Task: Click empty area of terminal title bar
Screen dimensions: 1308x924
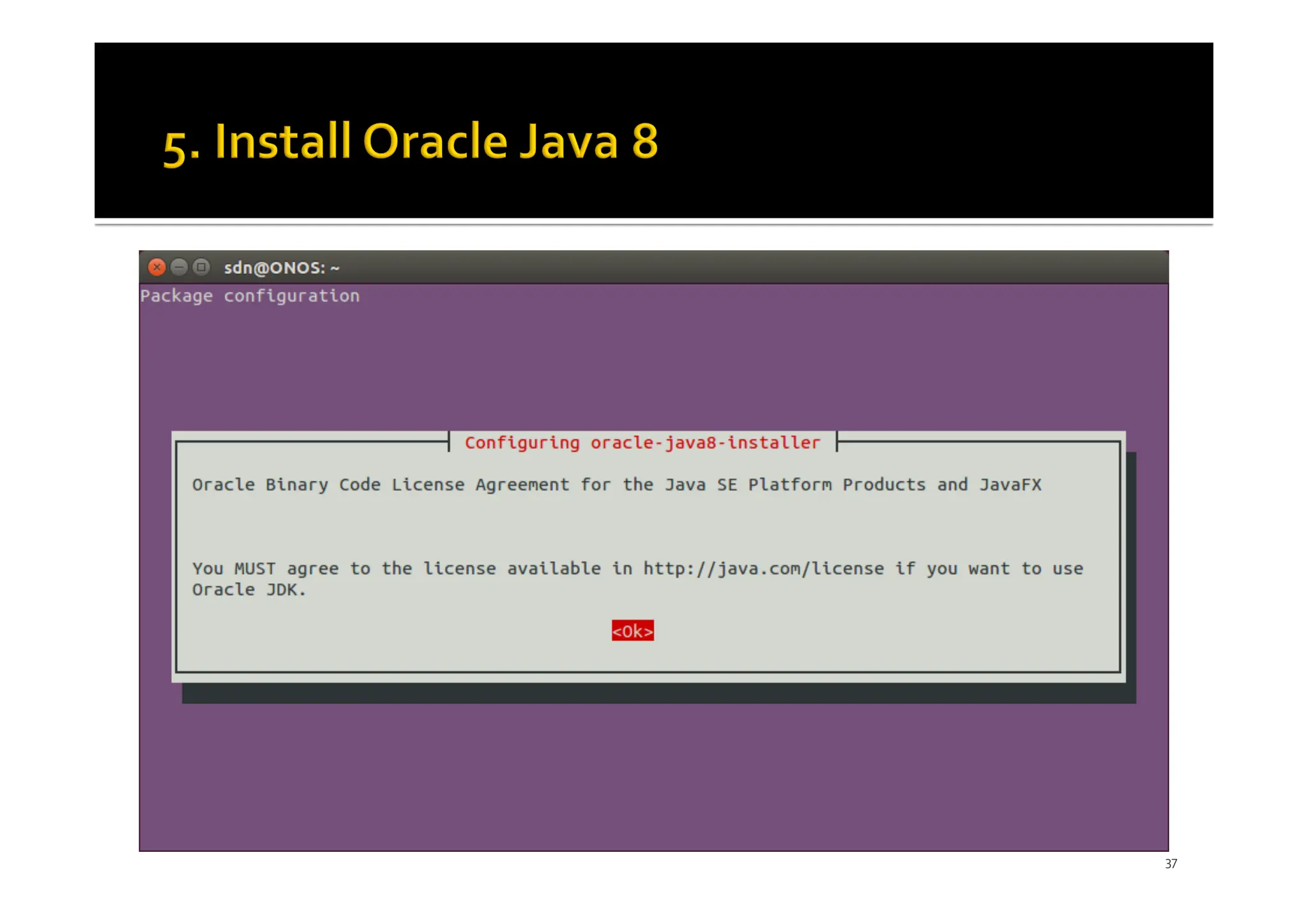Action: tap(766, 268)
